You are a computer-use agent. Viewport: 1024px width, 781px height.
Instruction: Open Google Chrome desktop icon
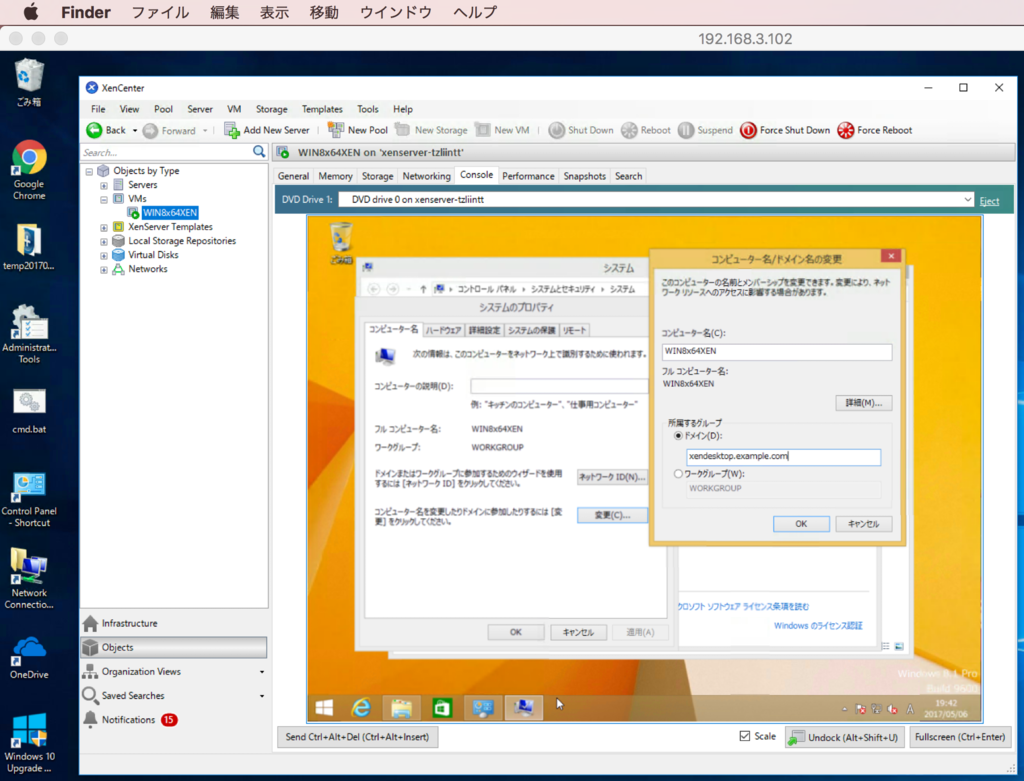tap(29, 170)
